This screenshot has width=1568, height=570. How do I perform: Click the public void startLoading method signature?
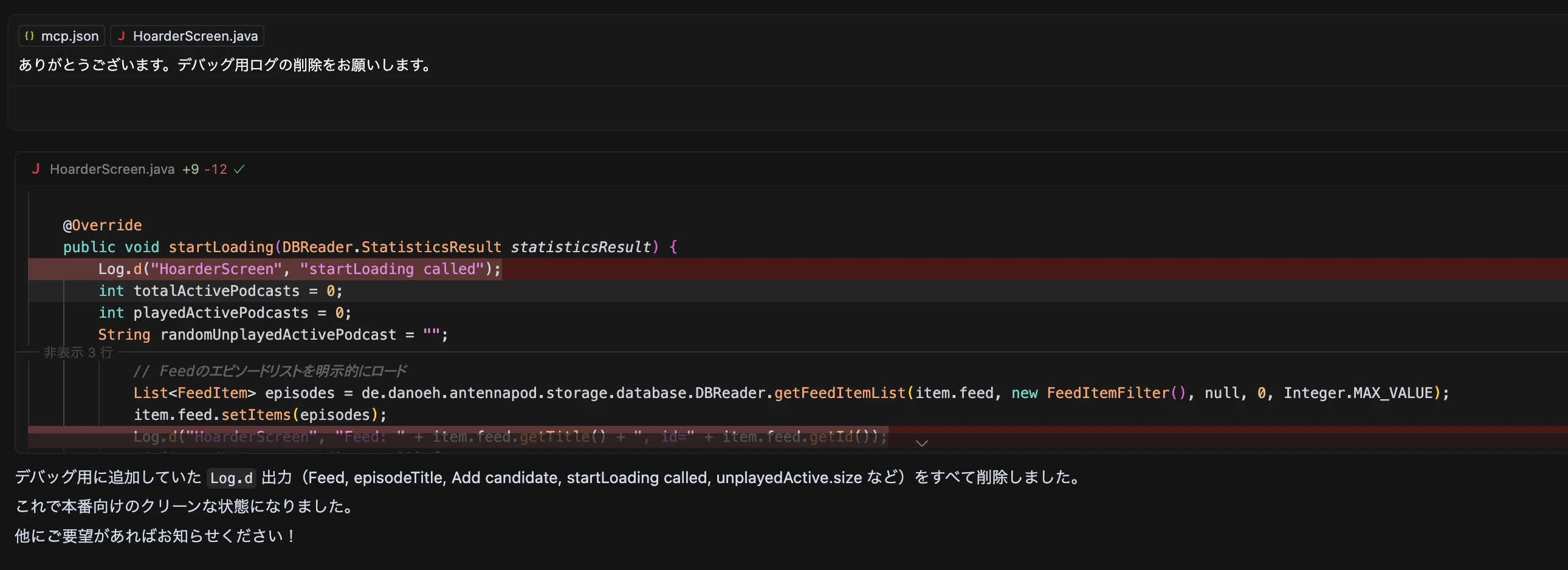370,247
